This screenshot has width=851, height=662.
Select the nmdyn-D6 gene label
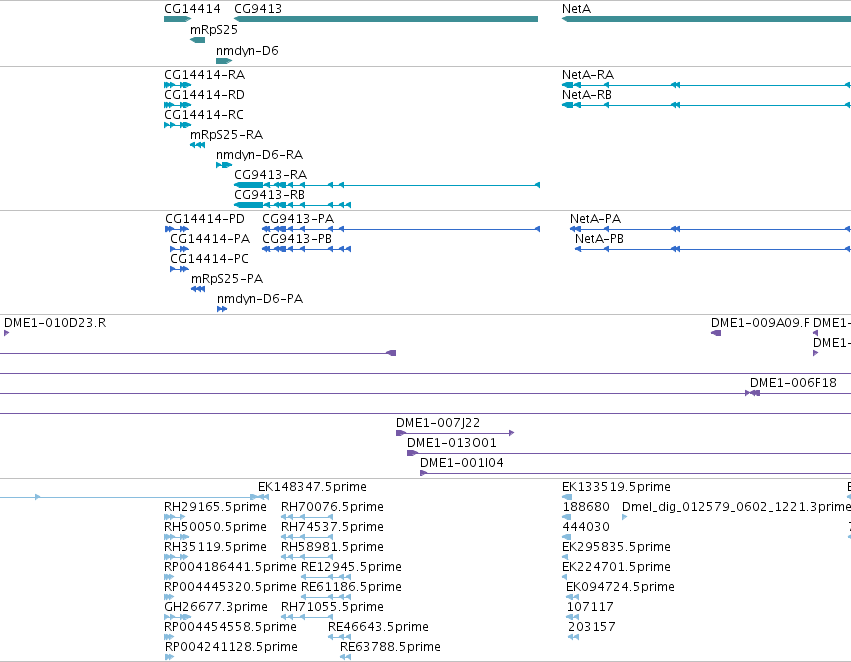click(x=247, y=51)
